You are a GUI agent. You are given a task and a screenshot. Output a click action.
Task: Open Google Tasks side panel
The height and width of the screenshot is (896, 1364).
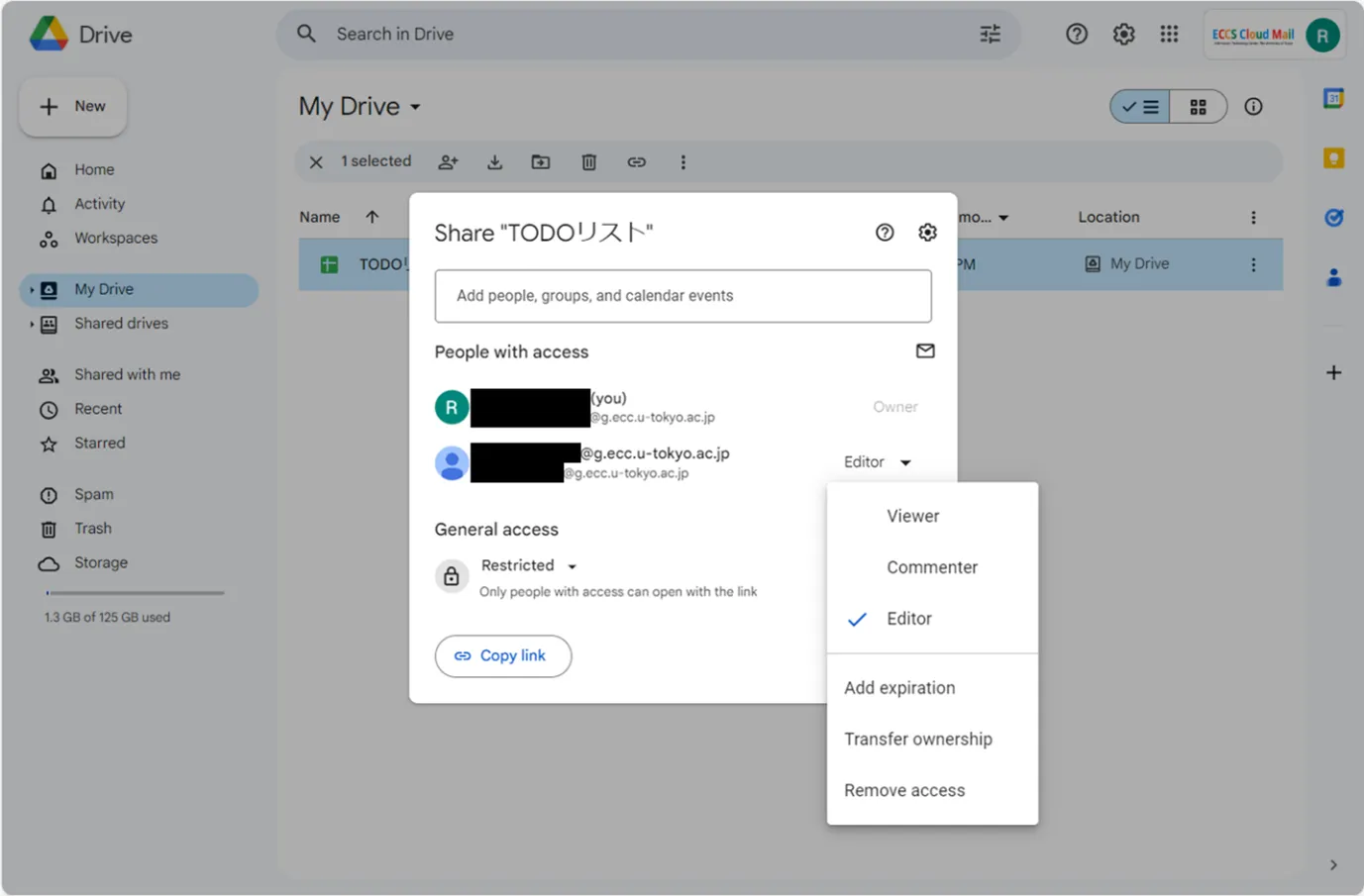[x=1333, y=218]
